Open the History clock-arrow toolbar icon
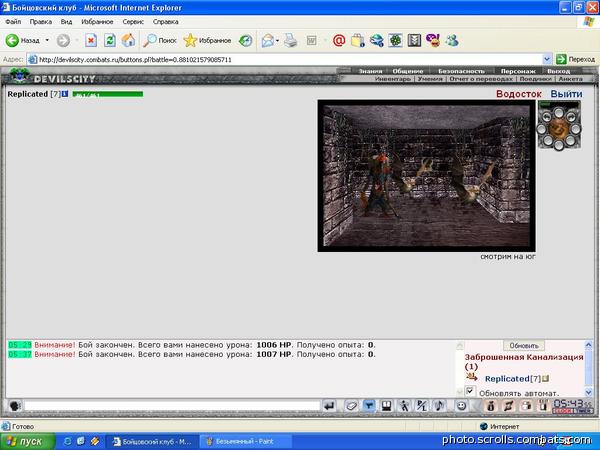Image resolution: width=600 pixels, height=450 pixels. click(245, 41)
